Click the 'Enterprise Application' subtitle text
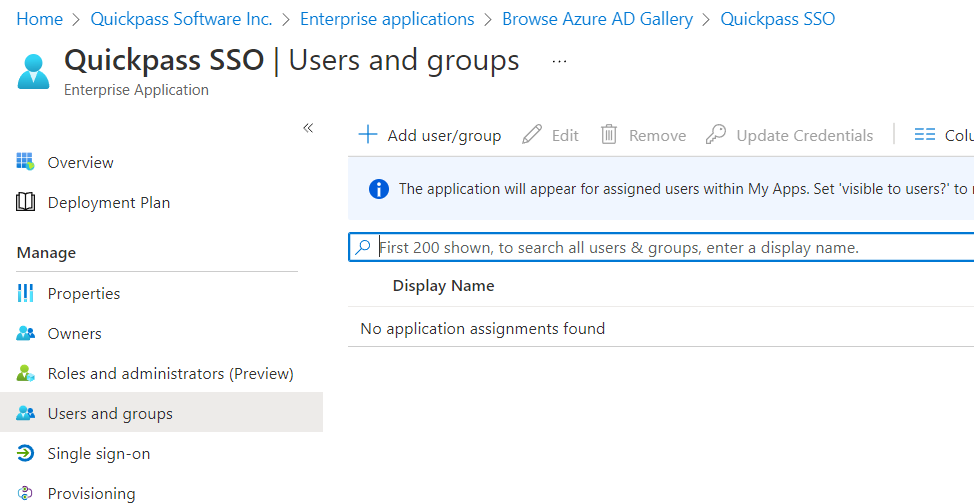Viewport: 974px width, 503px height. click(136, 90)
